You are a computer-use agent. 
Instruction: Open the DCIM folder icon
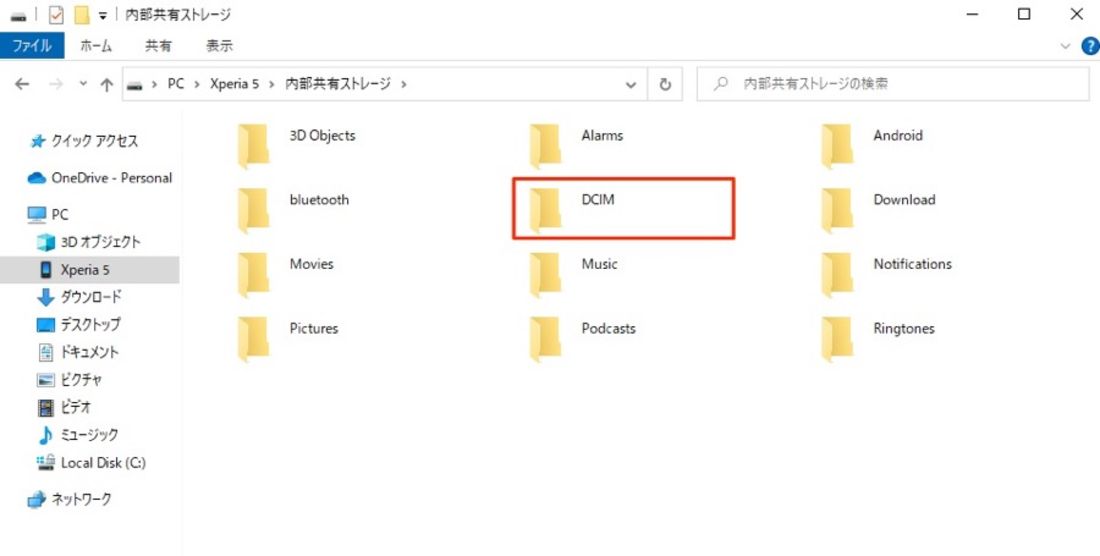coord(545,210)
